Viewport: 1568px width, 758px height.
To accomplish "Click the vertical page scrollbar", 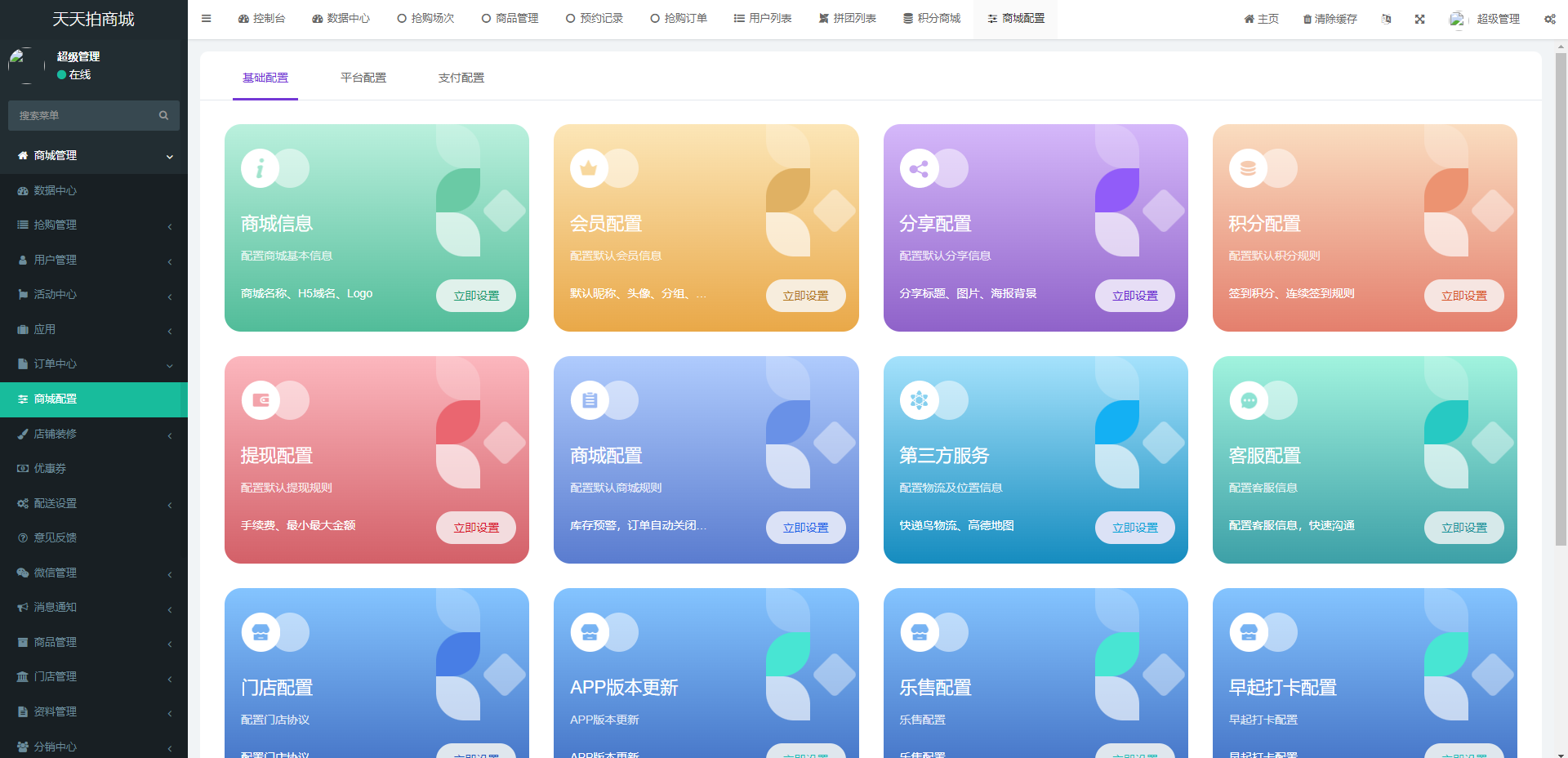I will pyautogui.click(x=1561, y=299).
